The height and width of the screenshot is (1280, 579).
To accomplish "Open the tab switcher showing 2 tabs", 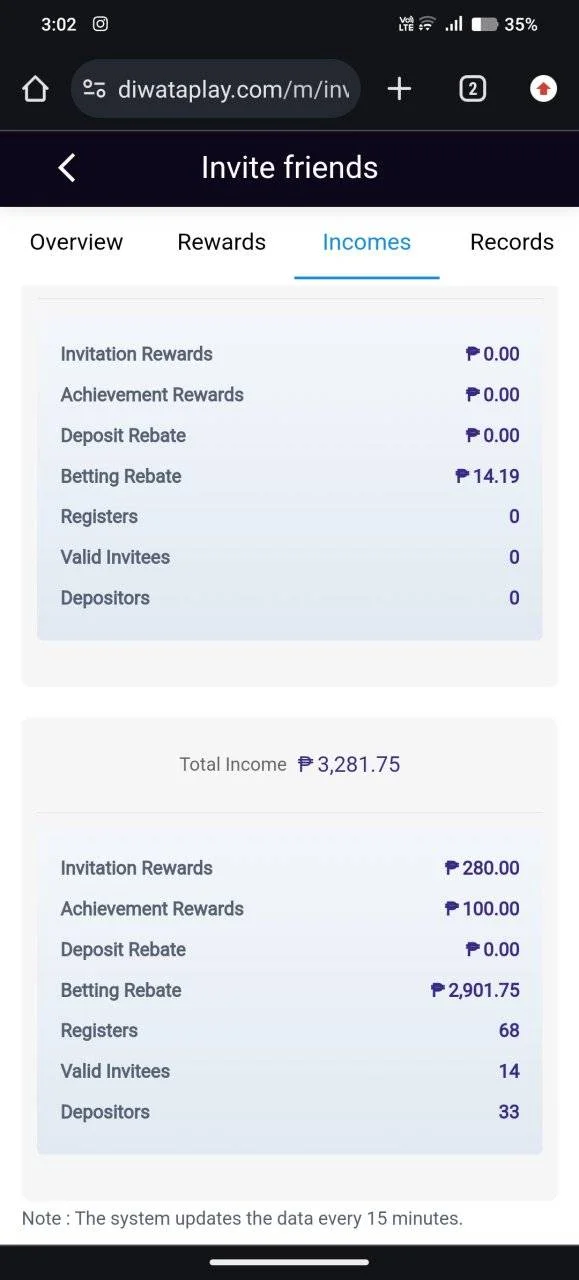I will (472, 89).
